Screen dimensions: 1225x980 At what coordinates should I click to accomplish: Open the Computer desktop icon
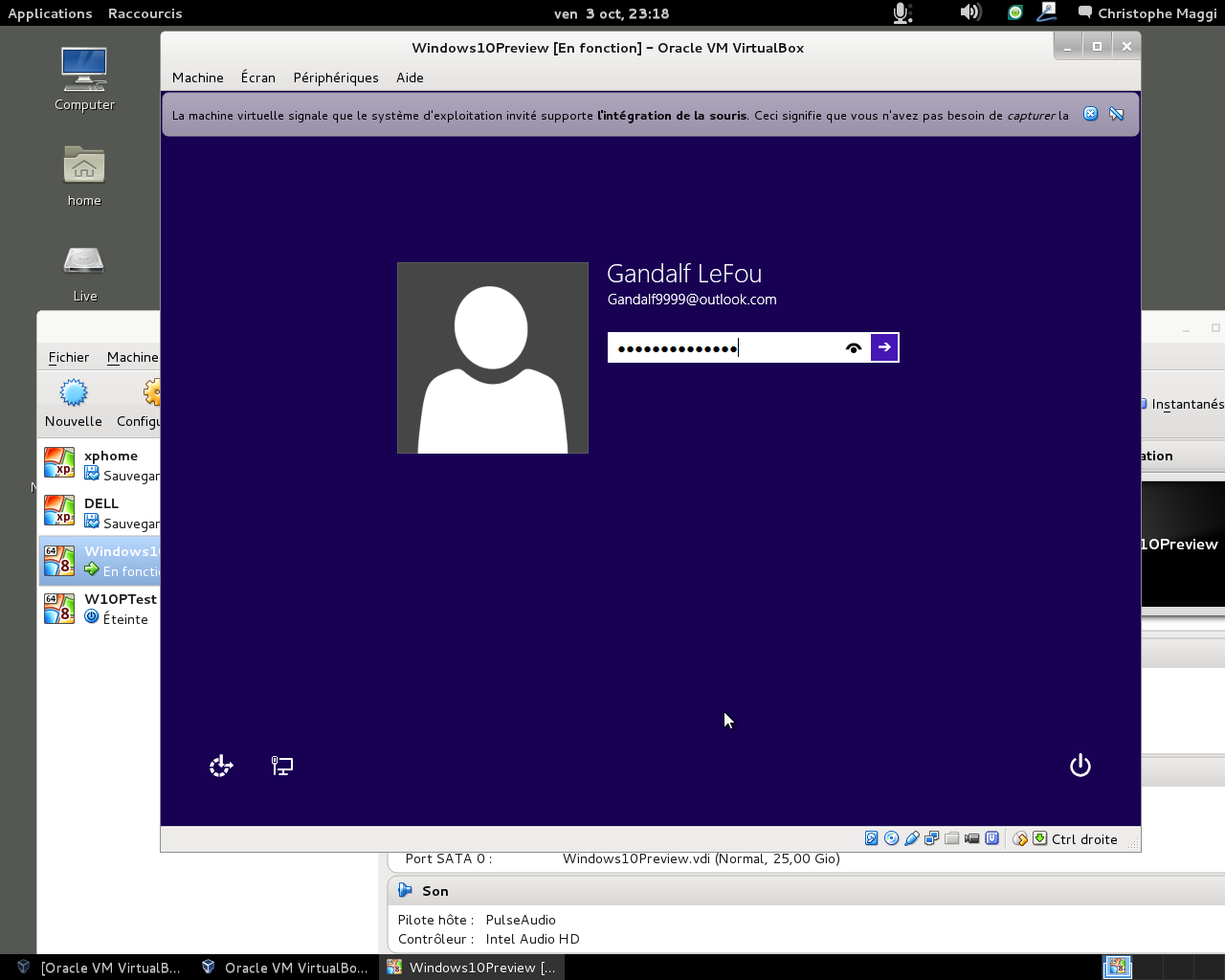coord(84,78)
